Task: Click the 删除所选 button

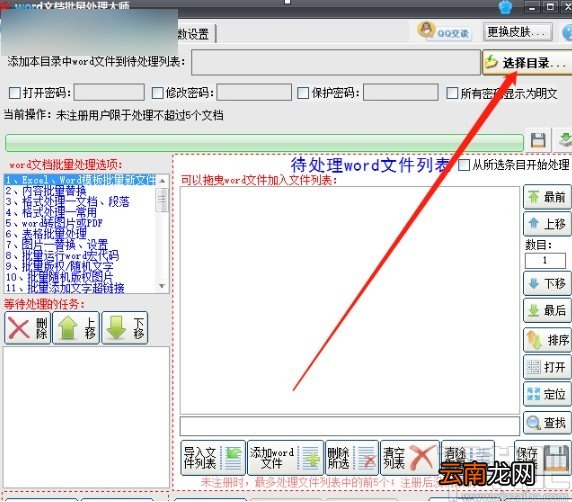Action: click(352, 458)
